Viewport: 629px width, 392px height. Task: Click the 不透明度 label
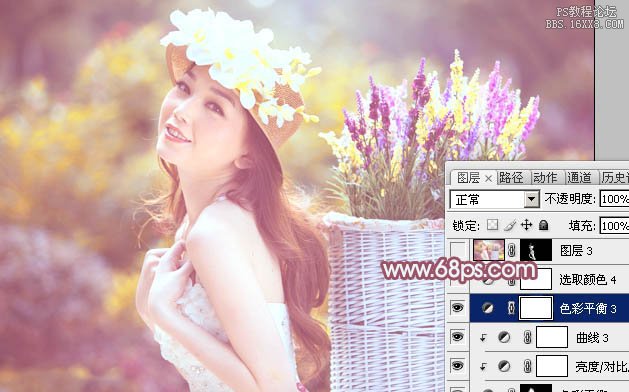click(x=570, y=199)
